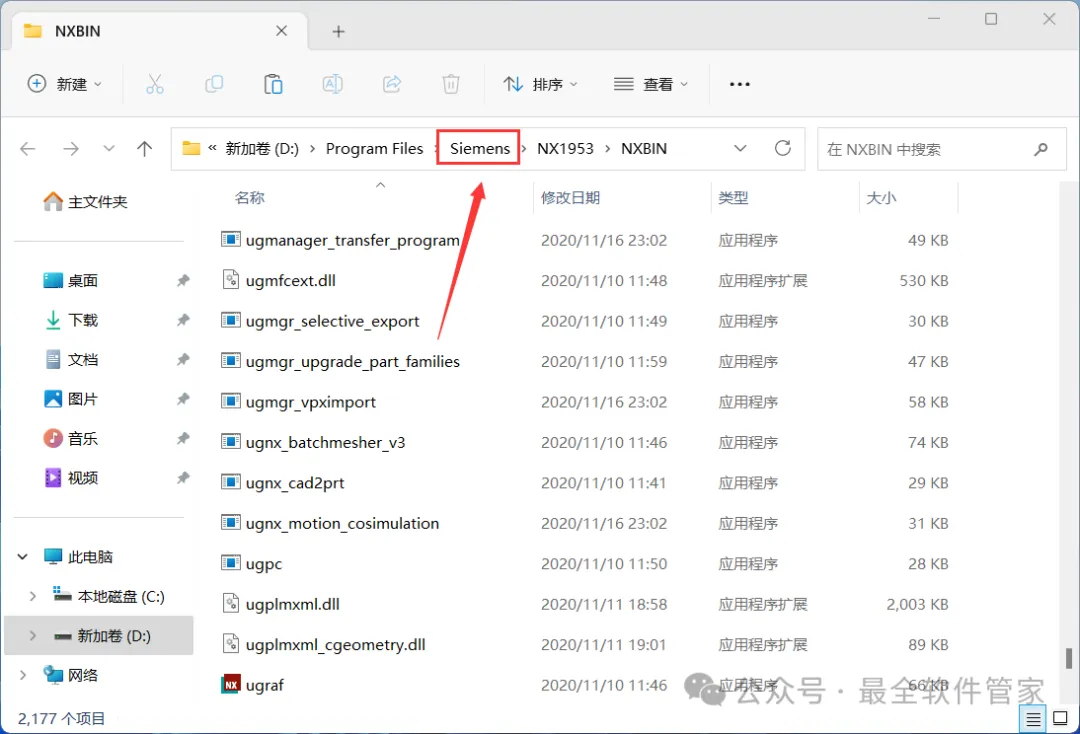Click NXBIN in the breadcrumb

(x=644, y=148)
